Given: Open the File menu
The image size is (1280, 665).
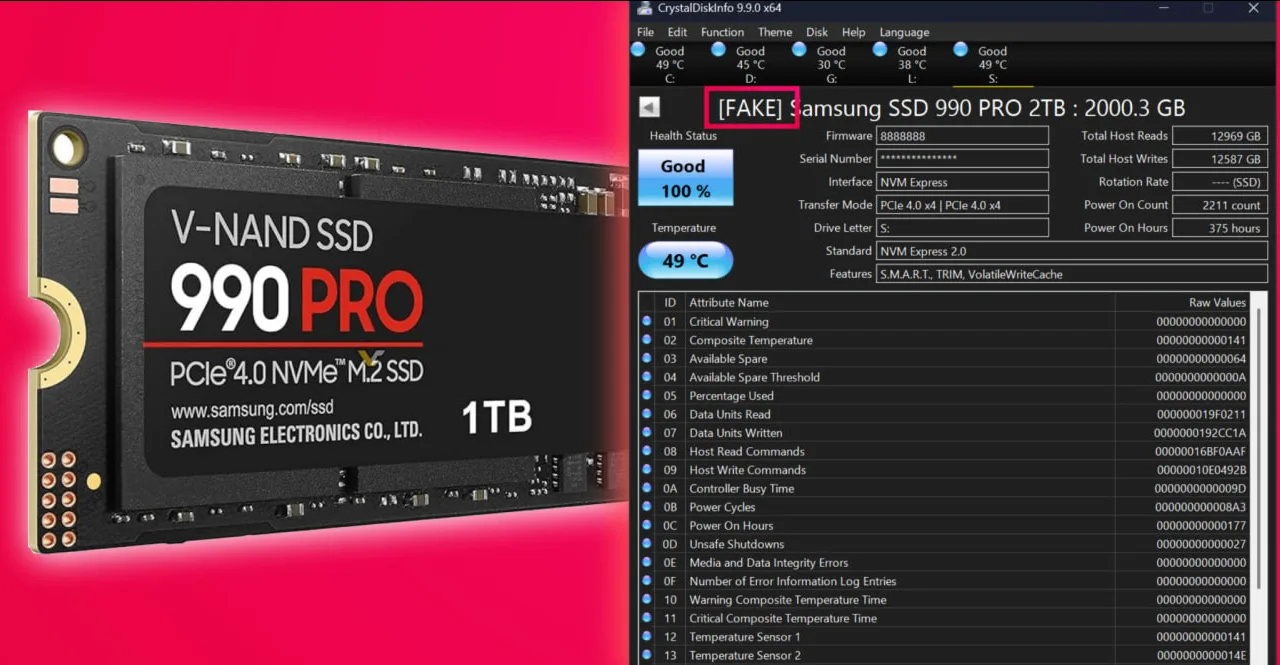Looking at the screenshot, I should (646, 32).
